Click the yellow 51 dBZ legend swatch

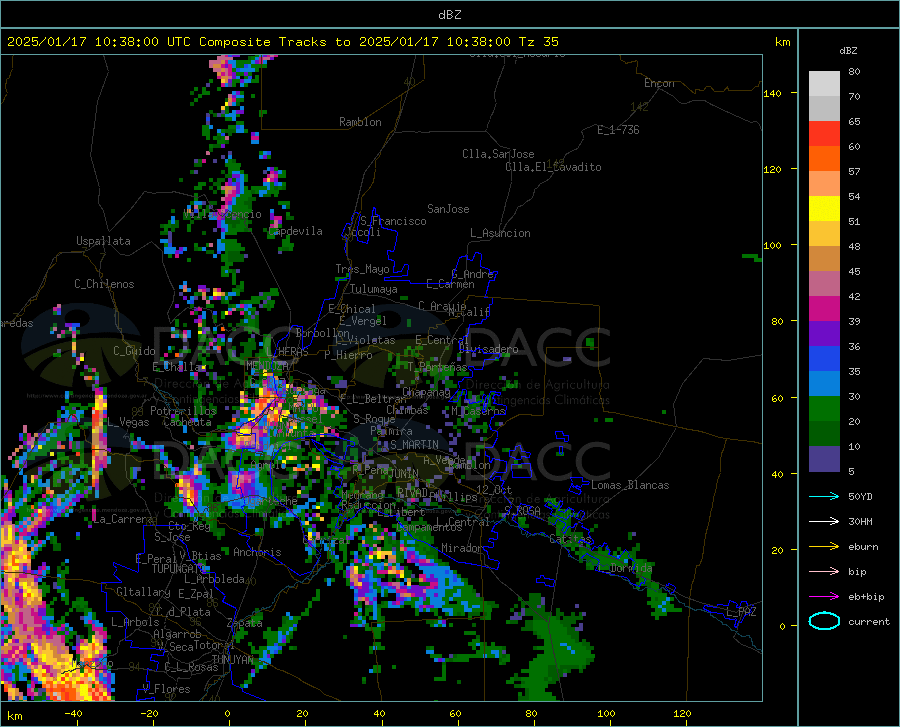824,209
